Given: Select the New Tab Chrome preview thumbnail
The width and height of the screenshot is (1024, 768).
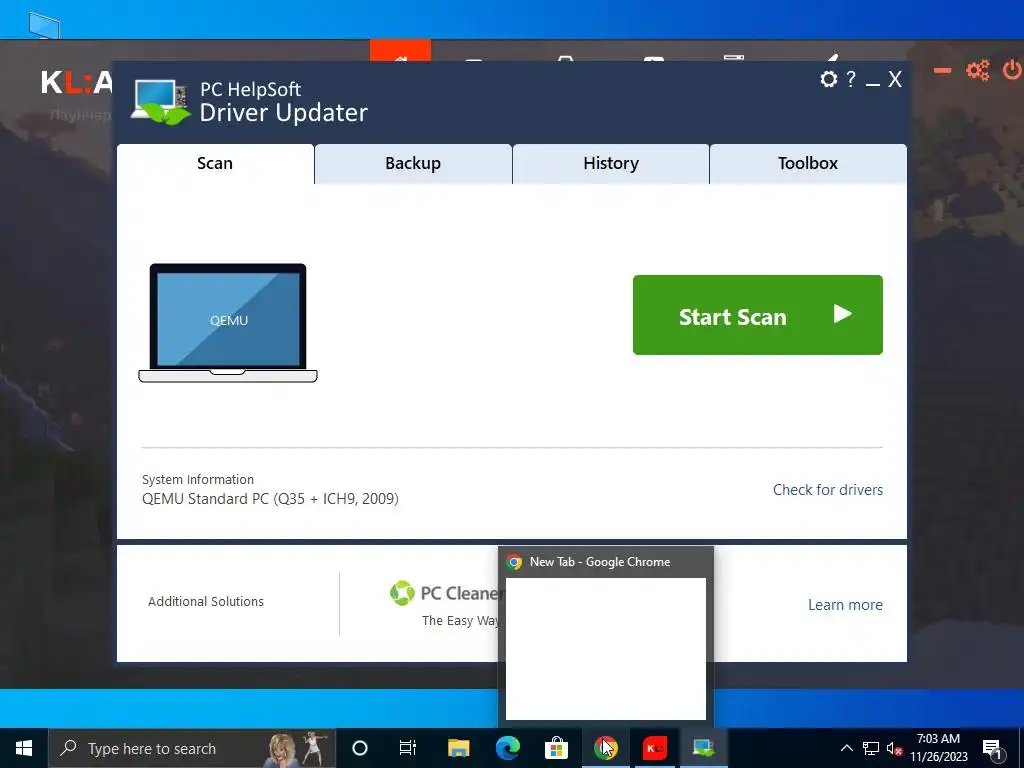Looking at the screenshot, I should pos(605,648).
